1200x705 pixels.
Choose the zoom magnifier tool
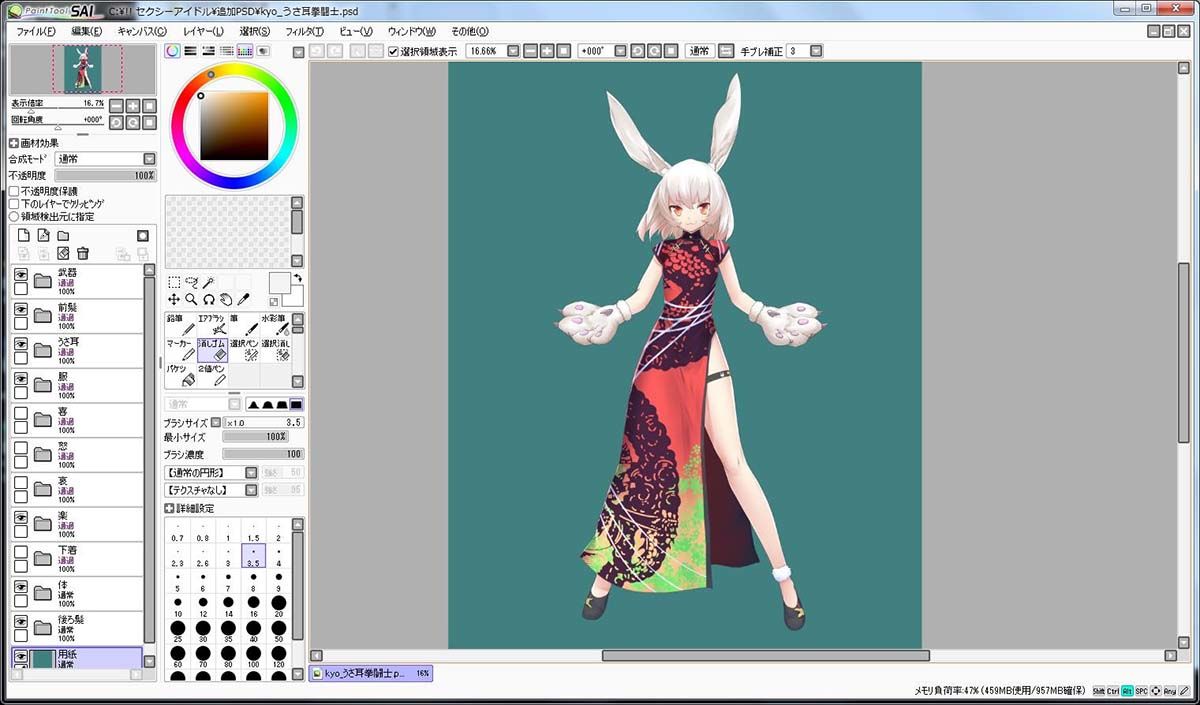tap(191, 299)
